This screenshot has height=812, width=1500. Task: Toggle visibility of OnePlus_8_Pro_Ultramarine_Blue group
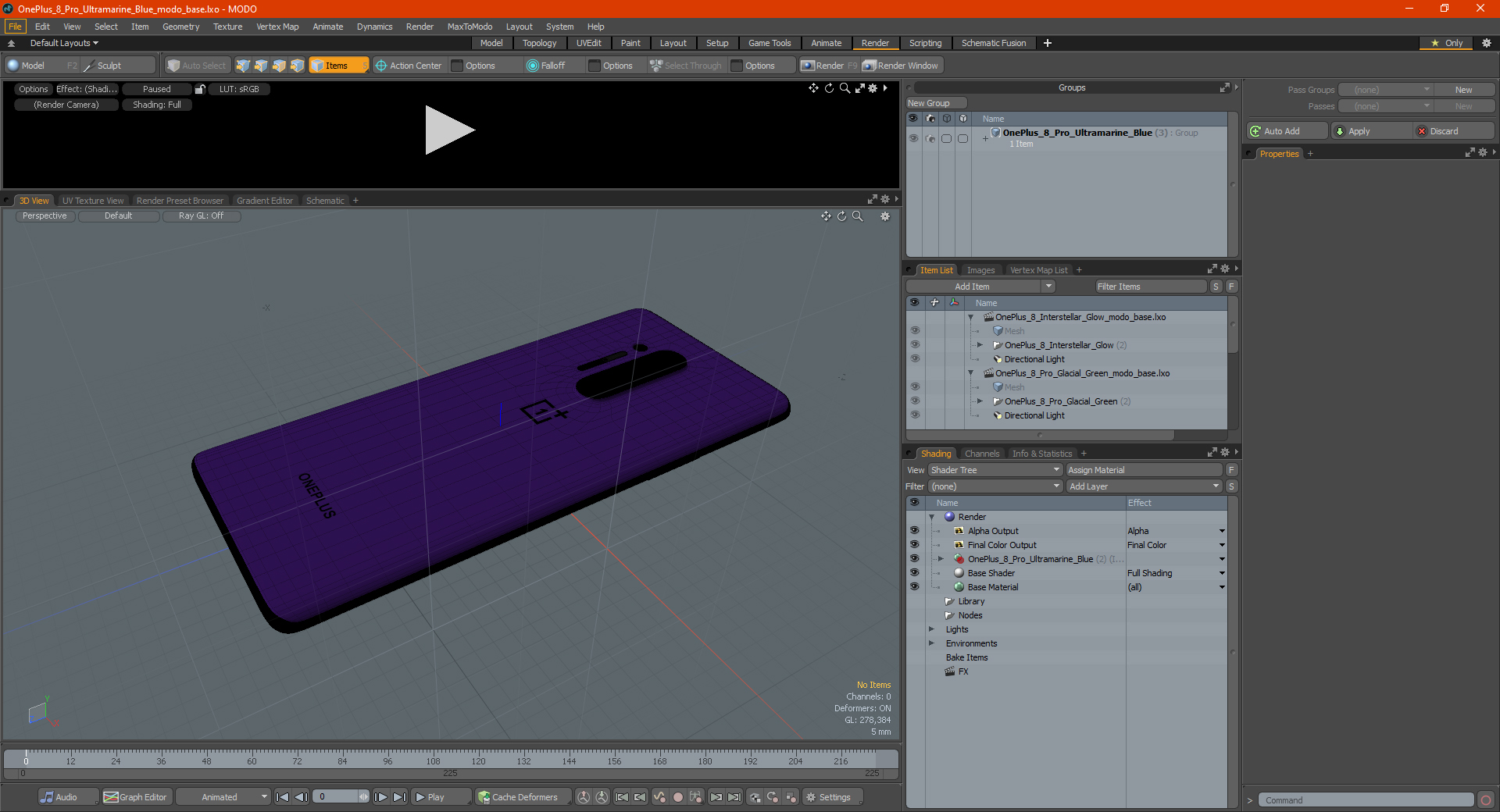click(x=912, y=138)
